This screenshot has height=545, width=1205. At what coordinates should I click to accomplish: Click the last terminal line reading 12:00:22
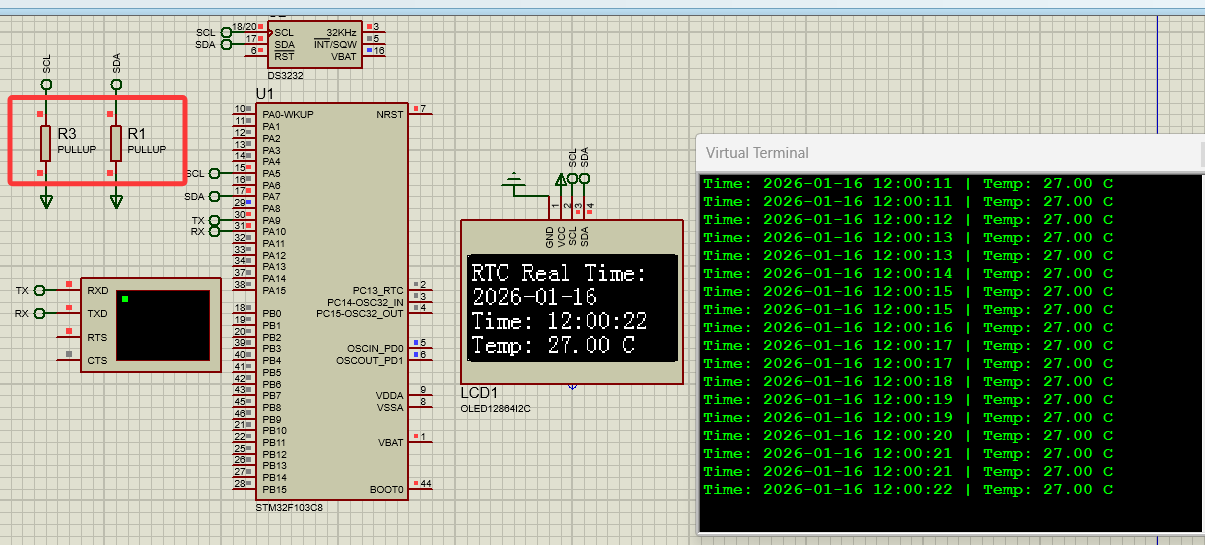(x=908, y=489)
